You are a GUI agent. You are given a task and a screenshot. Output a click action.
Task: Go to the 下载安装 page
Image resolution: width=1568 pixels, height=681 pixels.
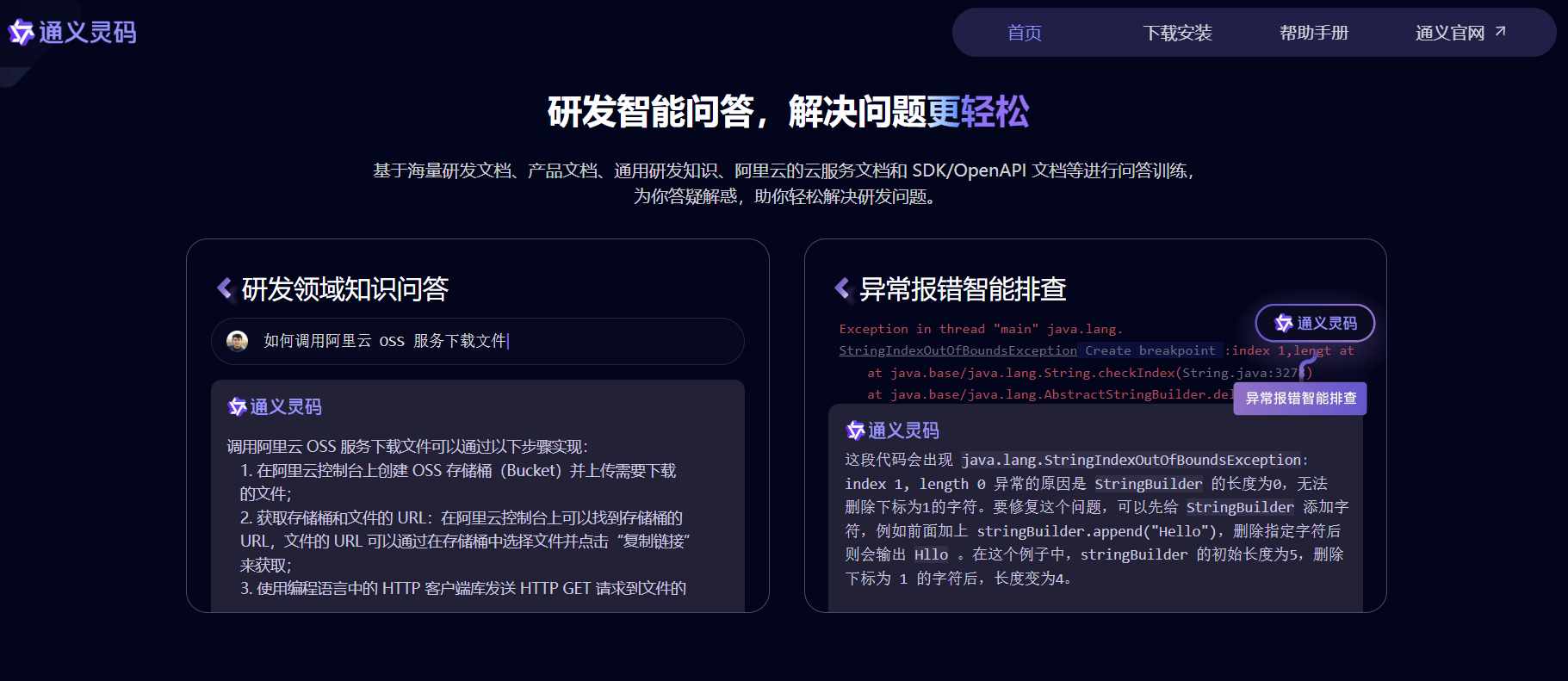tap(1177, 33)
